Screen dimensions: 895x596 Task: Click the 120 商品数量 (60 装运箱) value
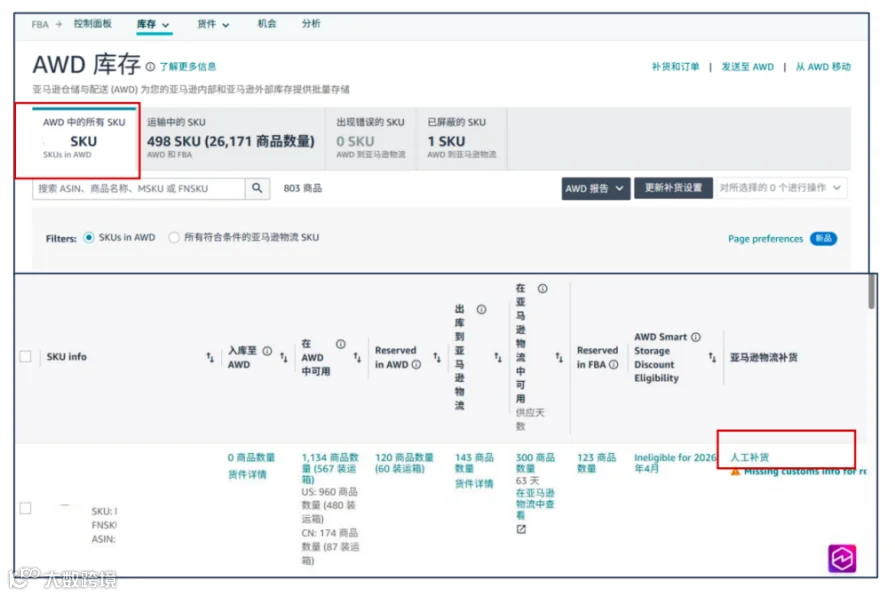pos(404,463)
